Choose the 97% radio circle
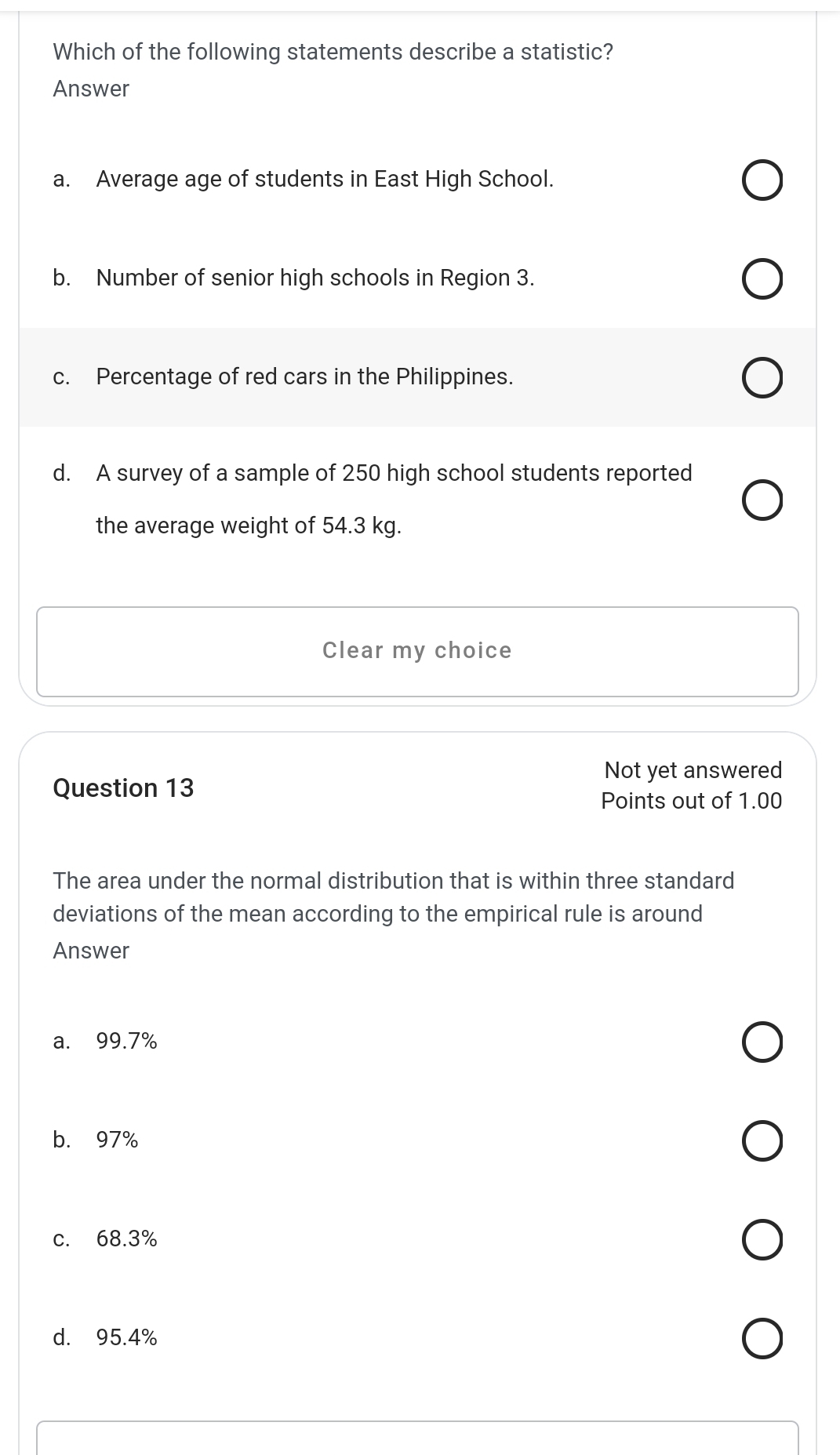 point(761,1141)
